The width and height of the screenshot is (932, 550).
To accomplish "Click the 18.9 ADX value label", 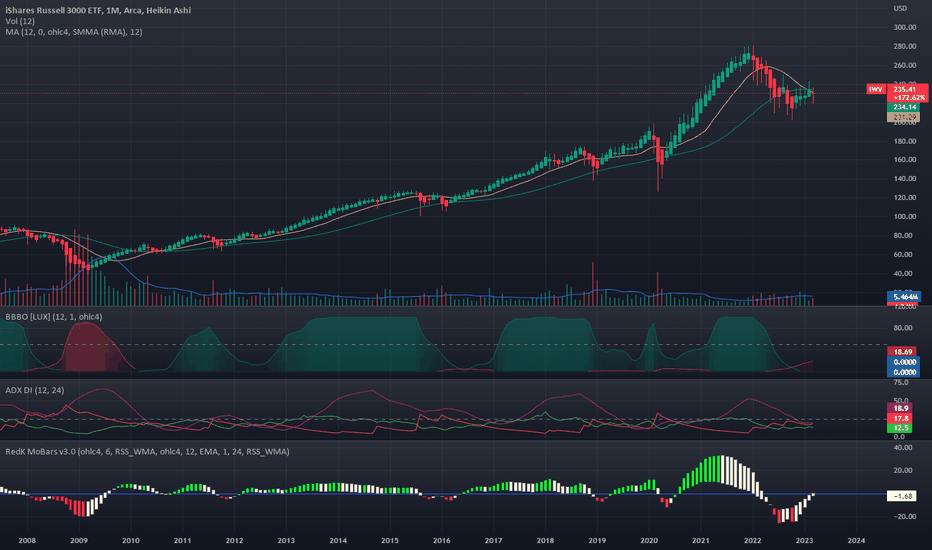I will tap(899, 408).
